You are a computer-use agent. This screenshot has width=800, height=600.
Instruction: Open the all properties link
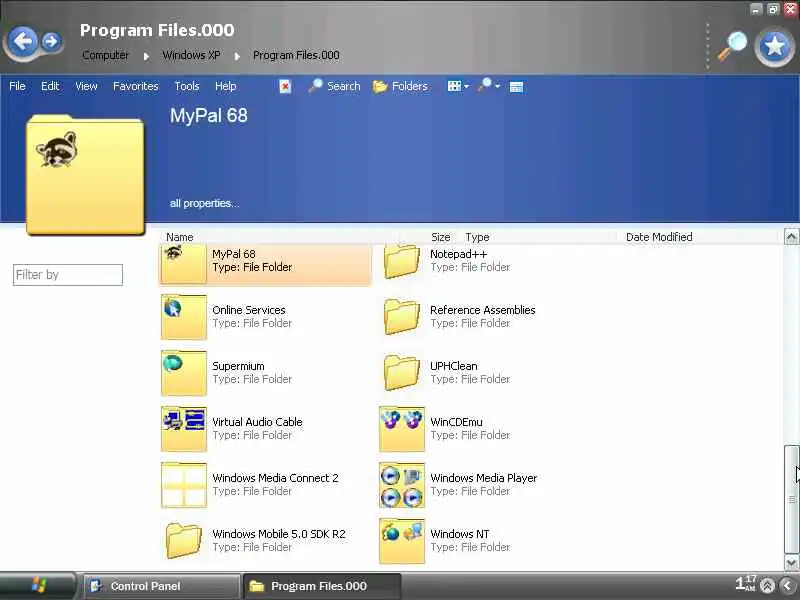[x=204, y=203]
